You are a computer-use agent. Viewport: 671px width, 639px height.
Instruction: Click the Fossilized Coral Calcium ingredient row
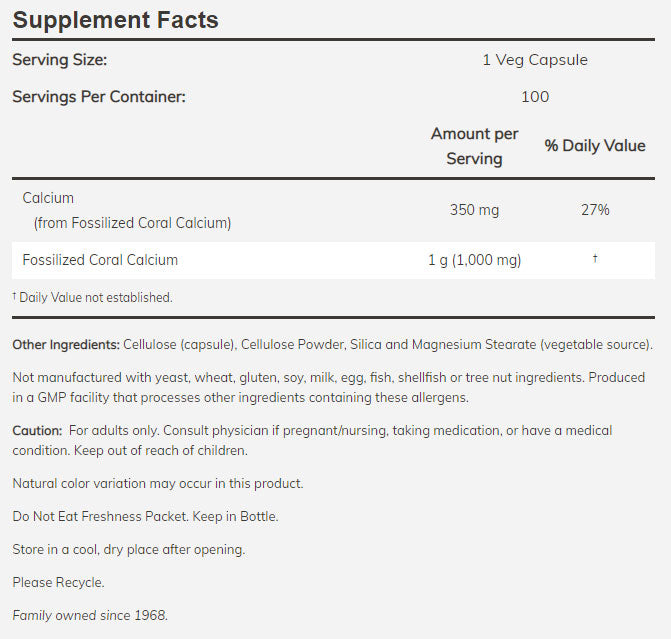pyautogui.click(x=100, y=260)
